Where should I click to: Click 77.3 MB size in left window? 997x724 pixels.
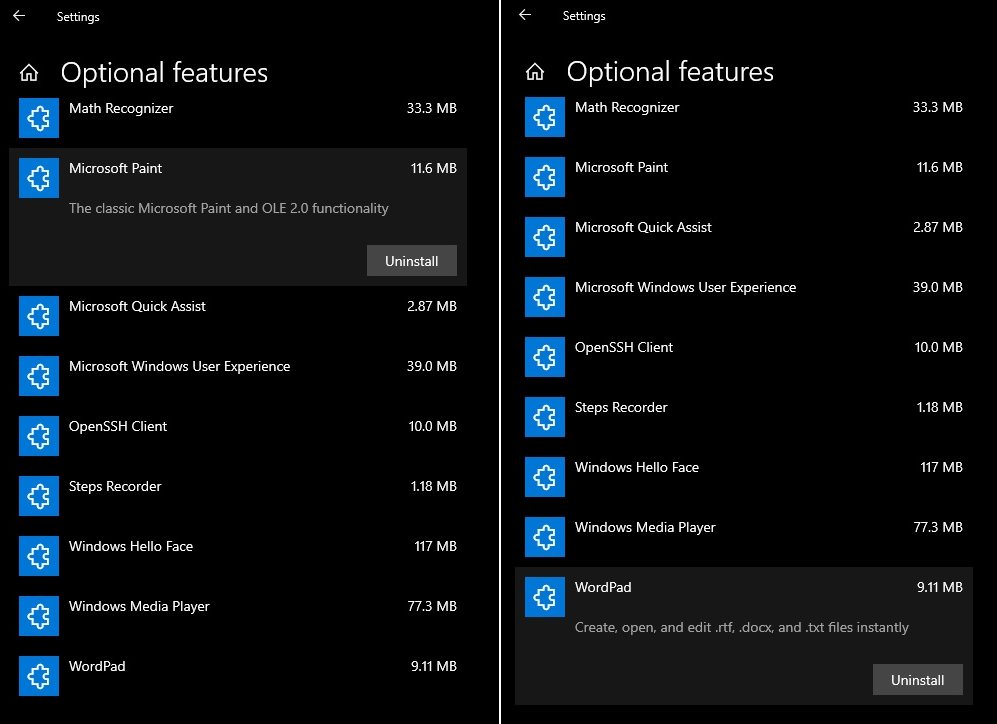click(432, 606)
